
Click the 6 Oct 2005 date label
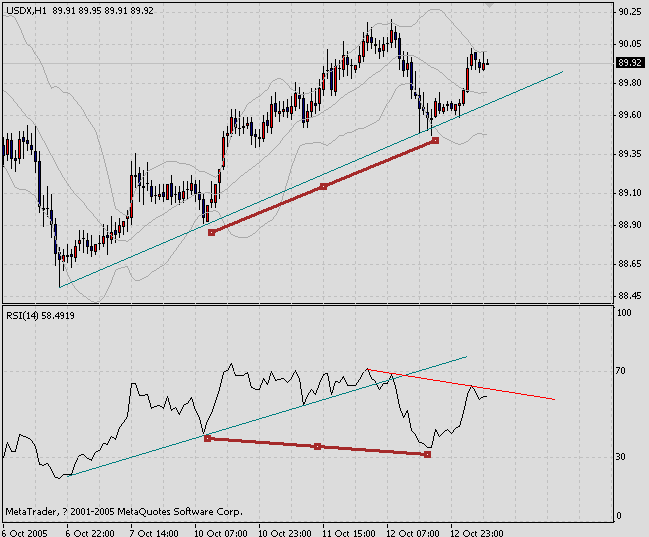pos(24,533)
